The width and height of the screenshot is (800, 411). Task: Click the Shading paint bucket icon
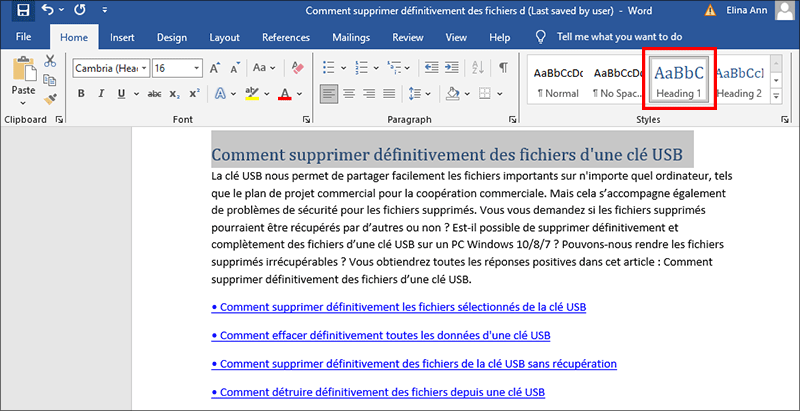coord(453,94)
